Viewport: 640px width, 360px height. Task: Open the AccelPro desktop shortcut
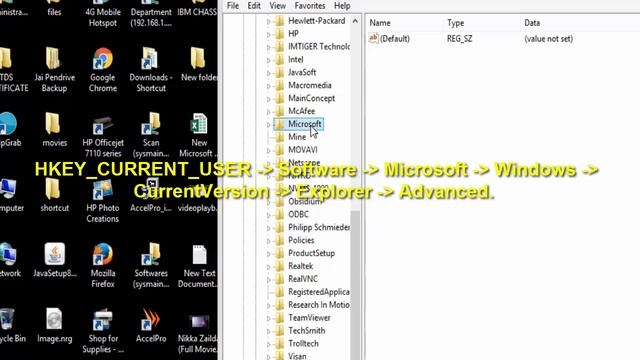(x=151, y=320)
